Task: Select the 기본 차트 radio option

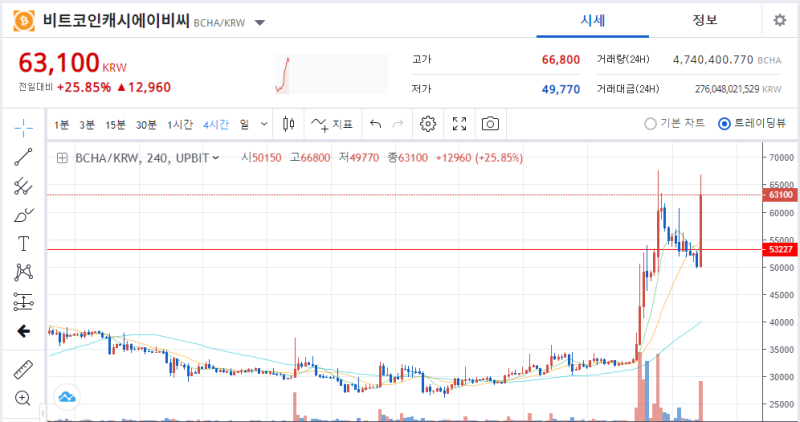Action: [x=674, y=123]
